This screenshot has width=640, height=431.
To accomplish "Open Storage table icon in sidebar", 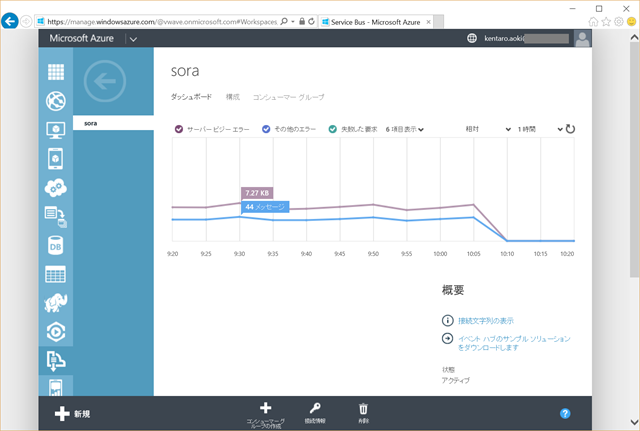I will pyautogui.click(x=56, y=274).
